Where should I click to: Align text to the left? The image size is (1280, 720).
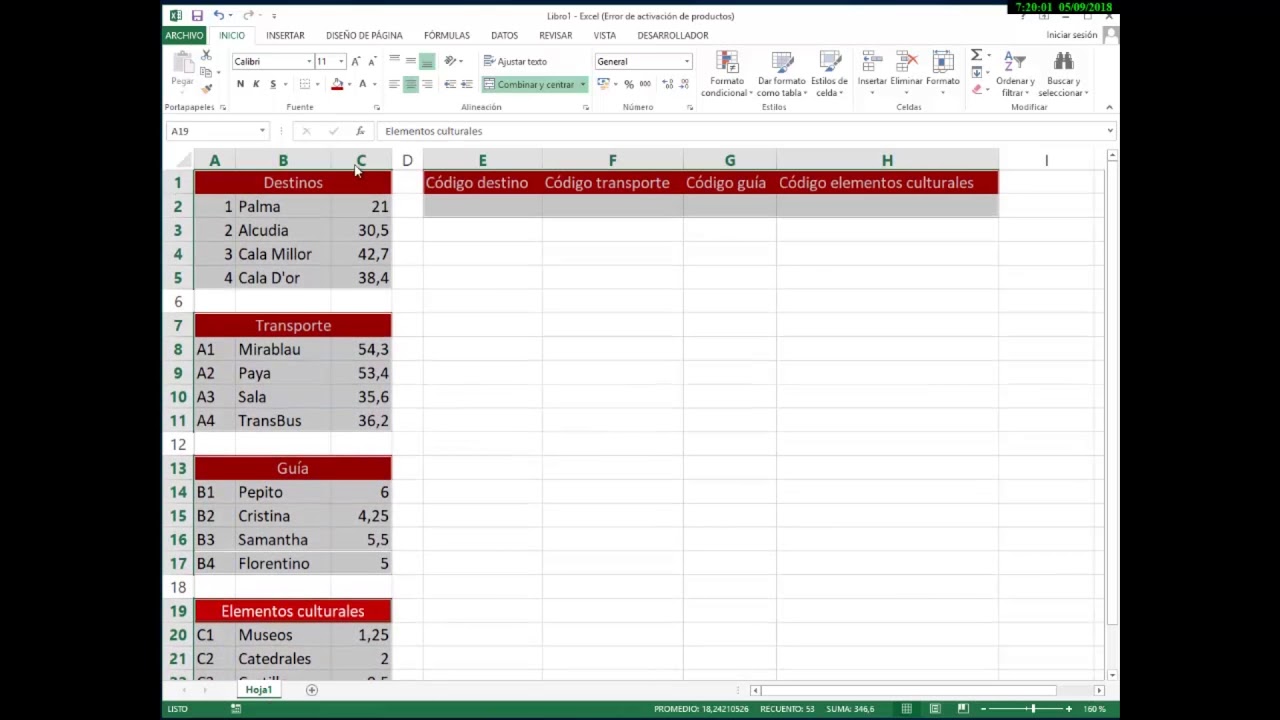click(x=394, y=84)
